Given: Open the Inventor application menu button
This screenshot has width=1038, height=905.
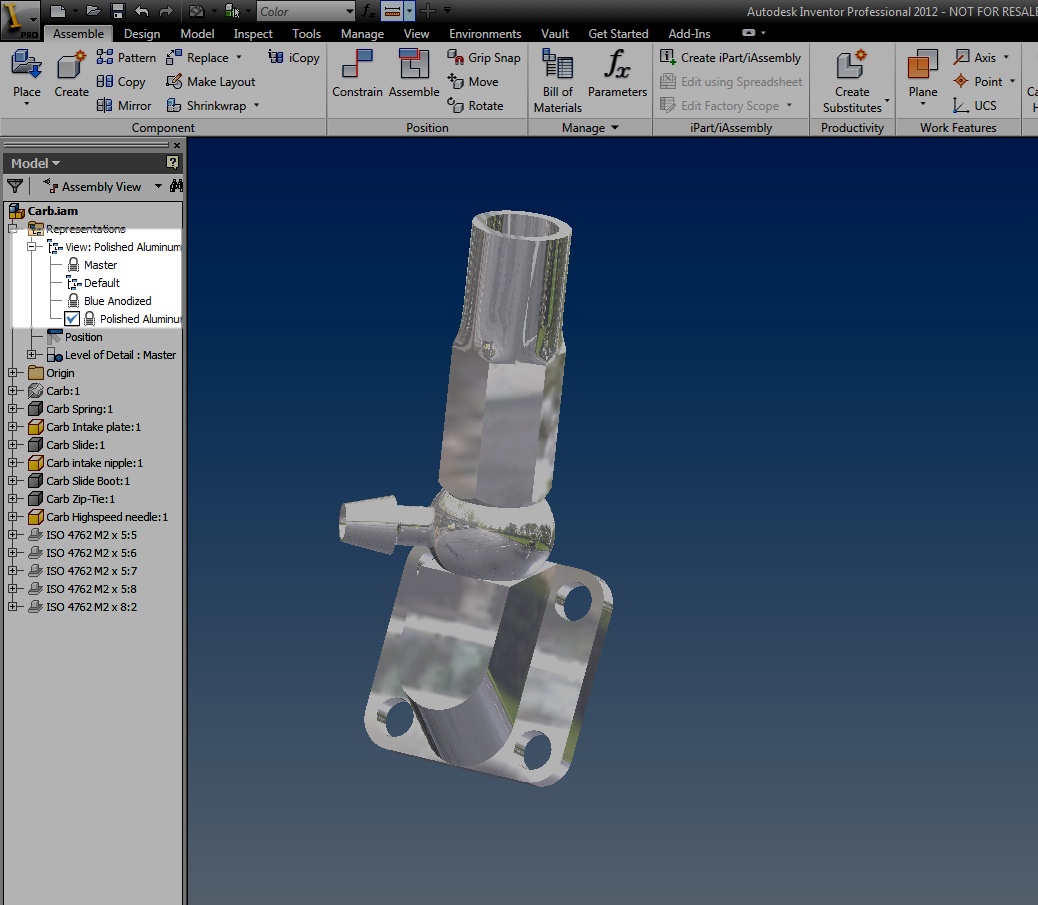Looking at the screenshot, I should [21, 20].
